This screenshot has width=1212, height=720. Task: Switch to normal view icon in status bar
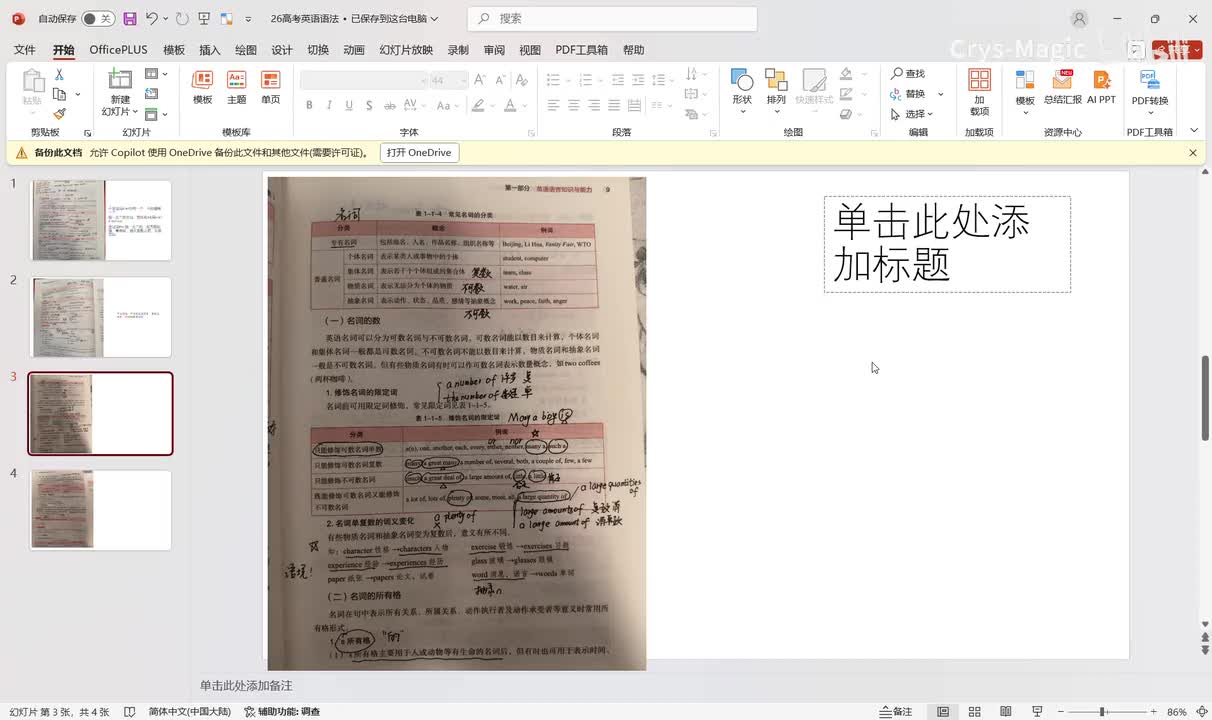coord(943,712)
